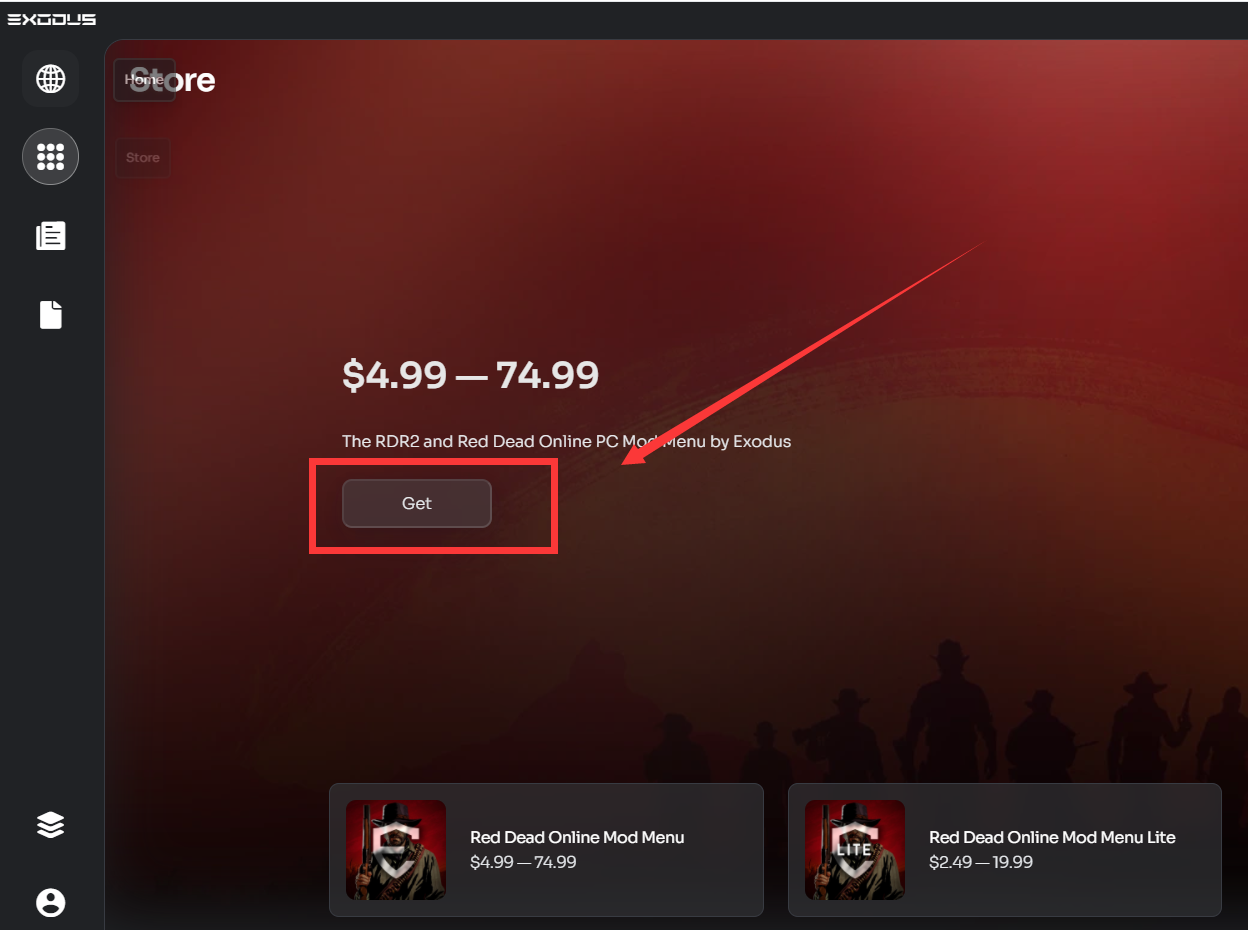Open the Red Dead Online Mod Menu card title
This screenshot has height=930, width=1248.
click(x=577, y=837)
